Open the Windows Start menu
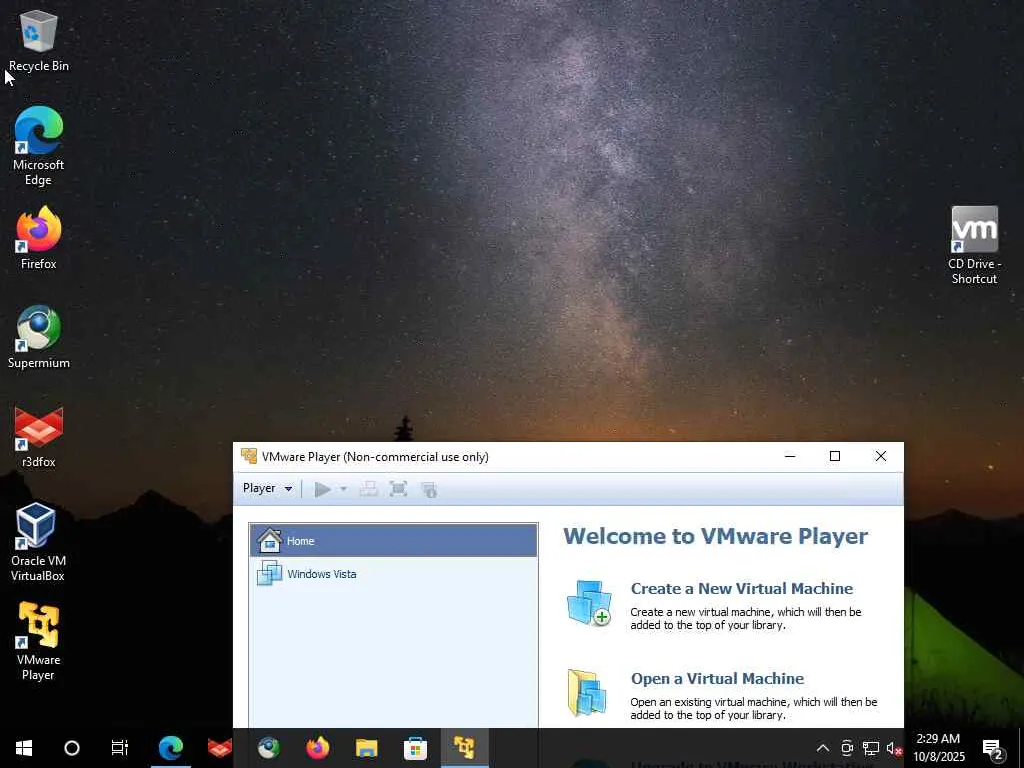 (24, 748)
